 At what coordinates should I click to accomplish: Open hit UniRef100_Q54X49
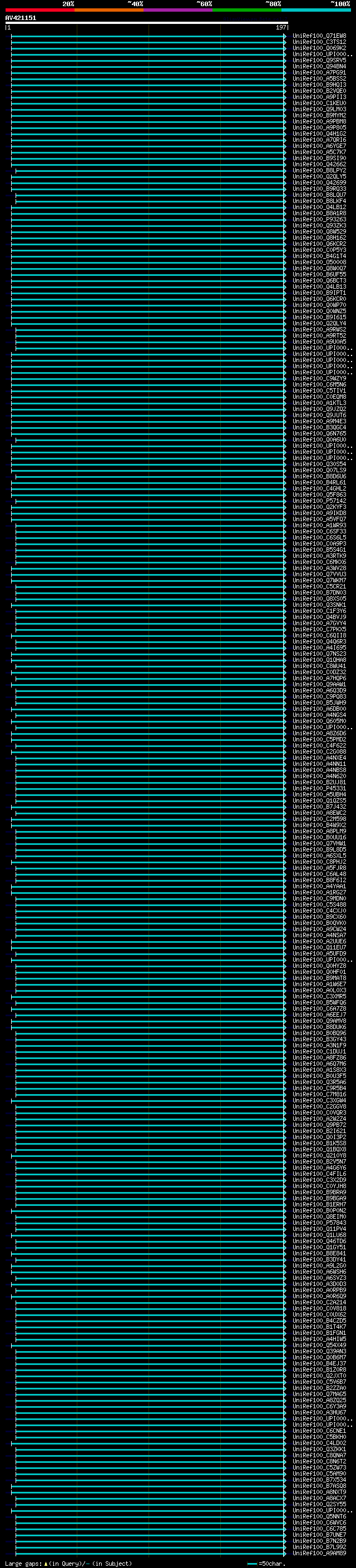coord(319,1345)
